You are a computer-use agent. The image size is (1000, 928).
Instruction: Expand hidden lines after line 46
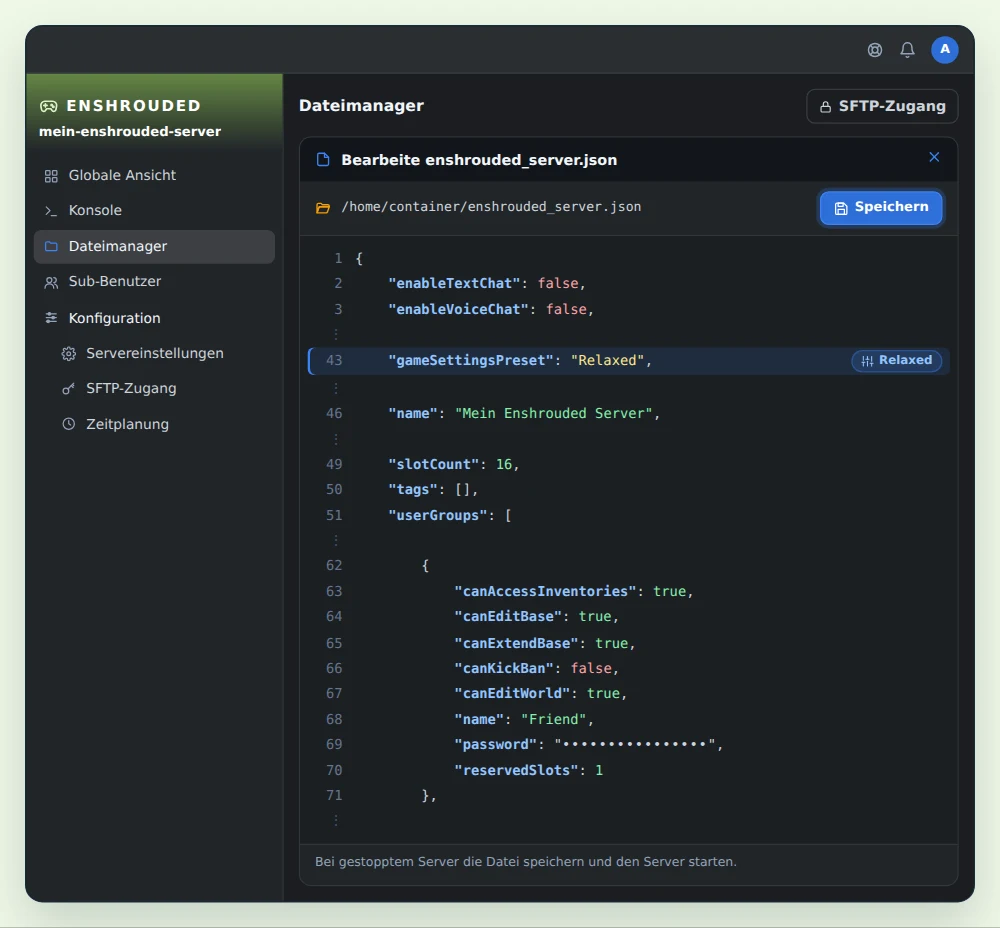coord(335,439)
